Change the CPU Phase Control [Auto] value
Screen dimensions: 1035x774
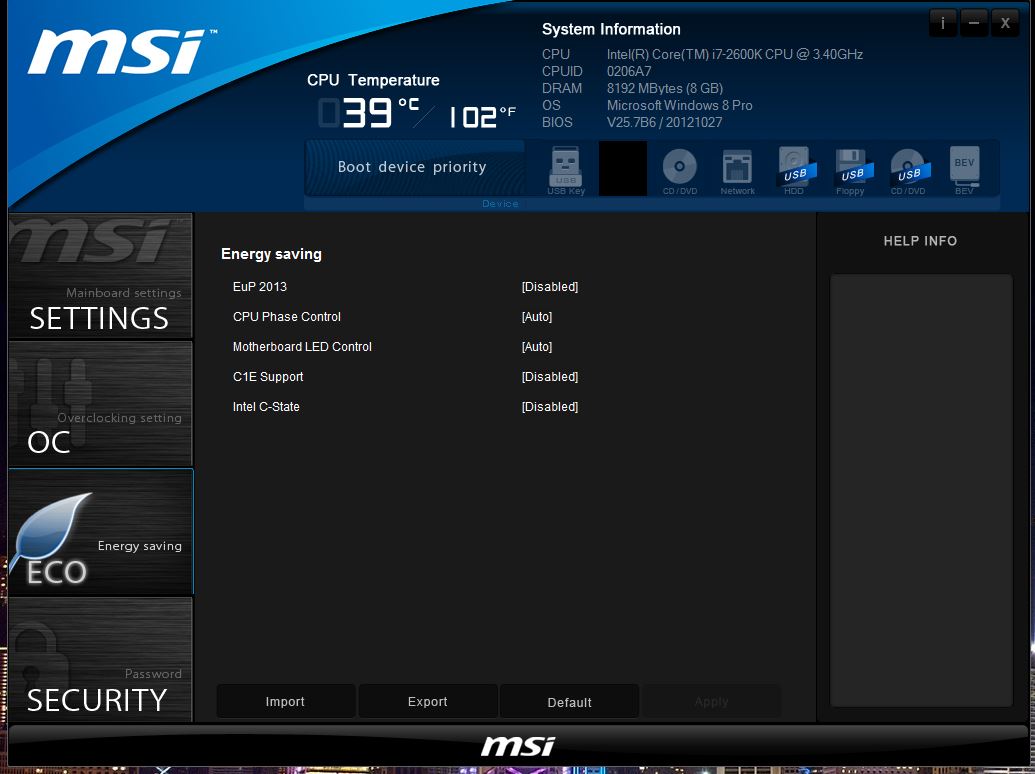(x=537, y=317)
